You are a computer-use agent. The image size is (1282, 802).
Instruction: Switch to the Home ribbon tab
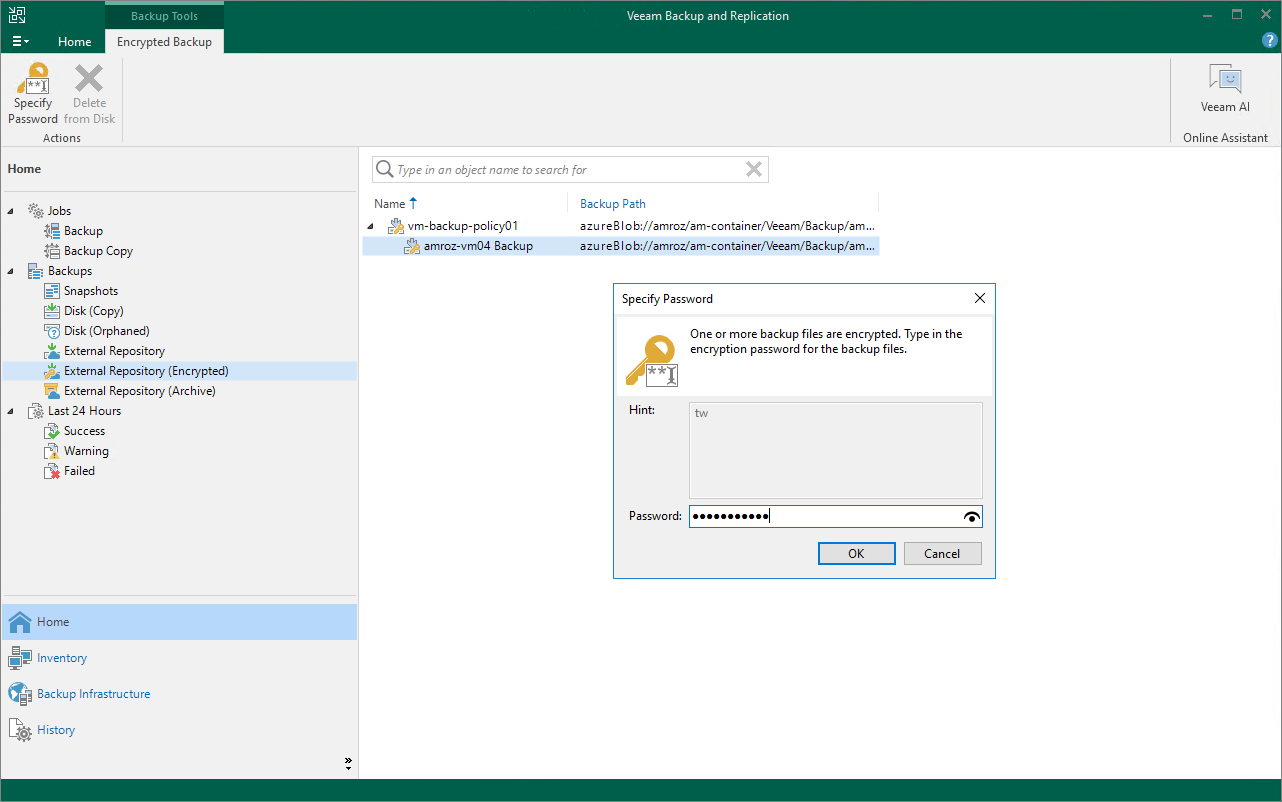(x=75, y=42)
